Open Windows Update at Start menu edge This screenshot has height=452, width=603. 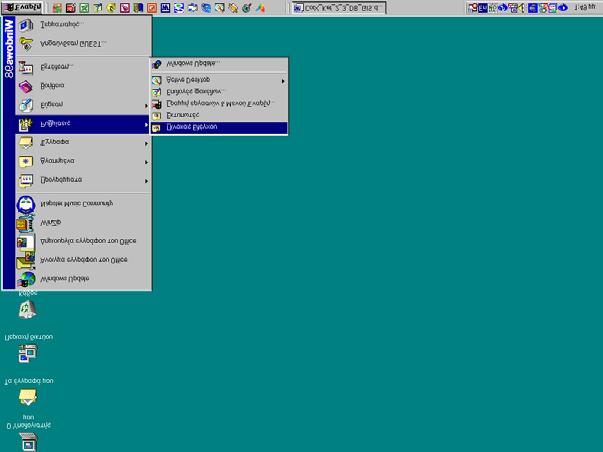point(83,279)
